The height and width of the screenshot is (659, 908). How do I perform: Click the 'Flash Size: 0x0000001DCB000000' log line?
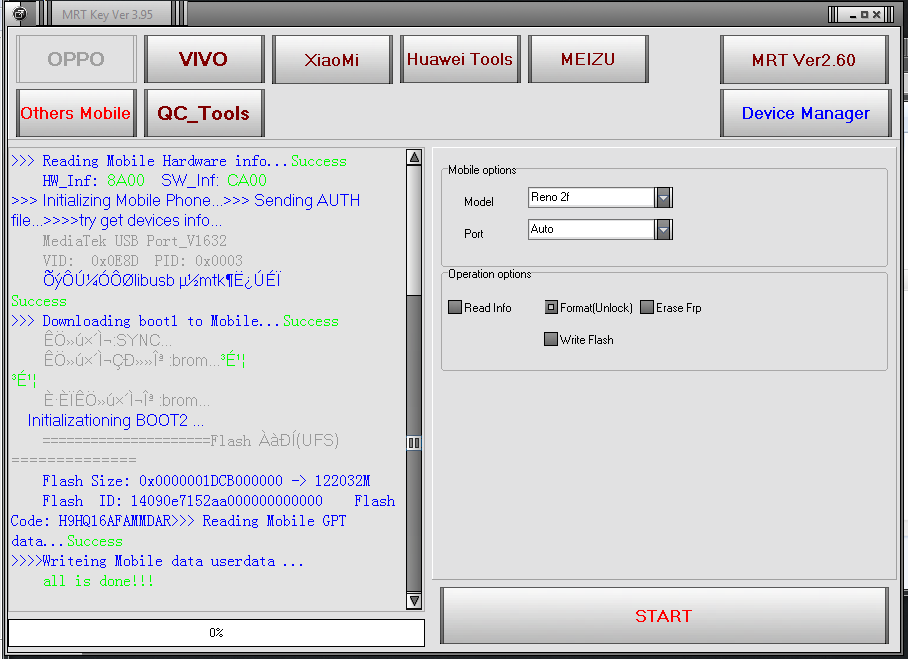coord(206,481)
